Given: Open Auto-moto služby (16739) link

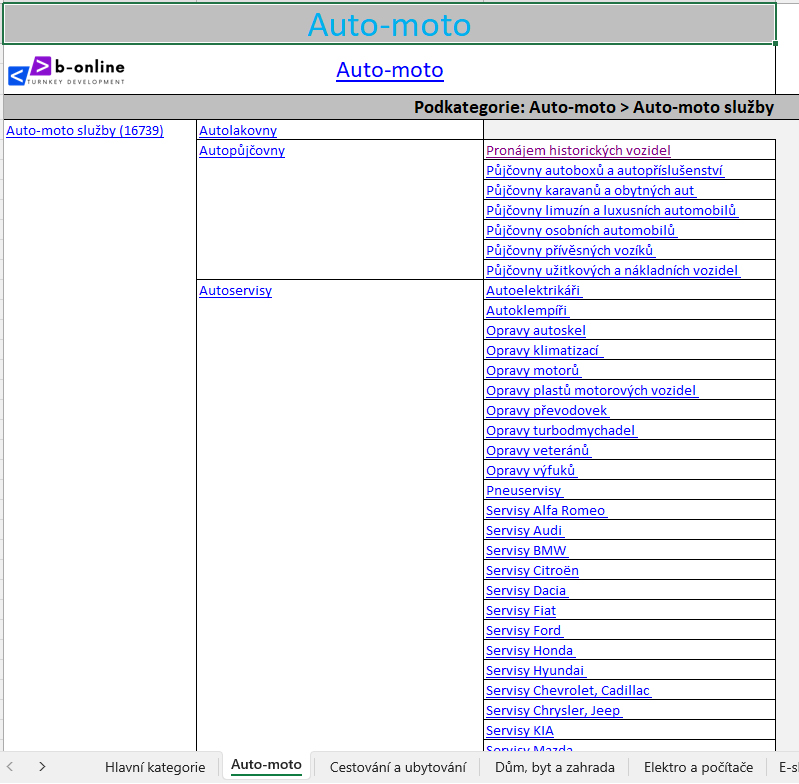Looking at the screenshot, I should (x=85, y=130).
